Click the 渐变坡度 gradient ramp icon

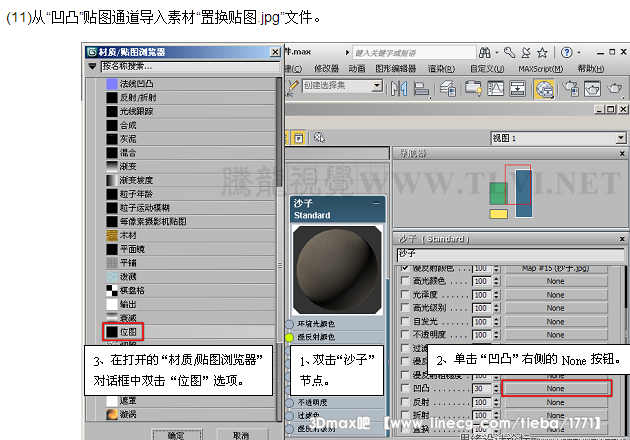click(112, 180)
